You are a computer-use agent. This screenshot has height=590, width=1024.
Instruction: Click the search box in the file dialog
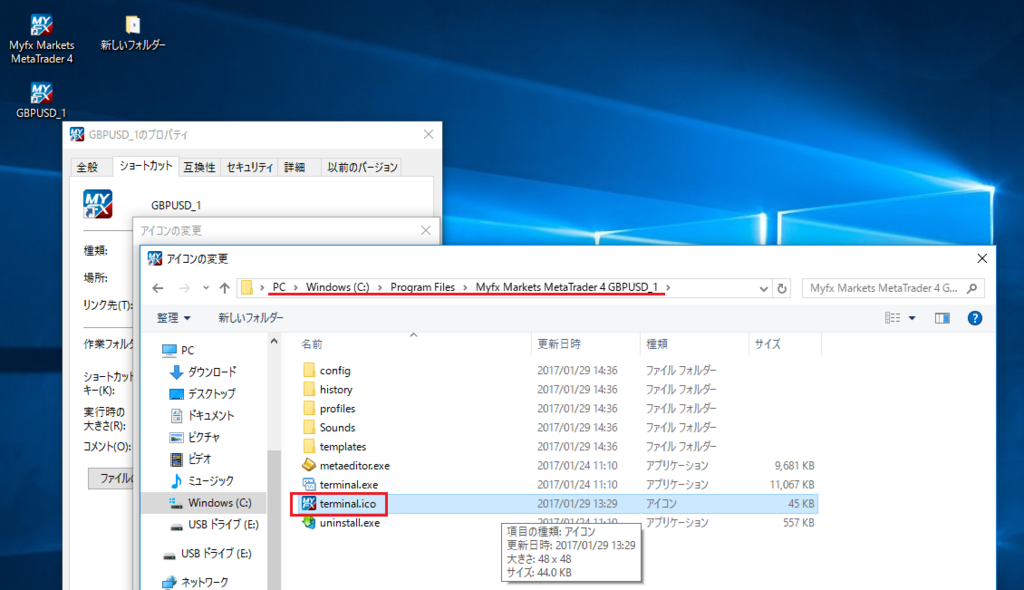tap(893, 288)
